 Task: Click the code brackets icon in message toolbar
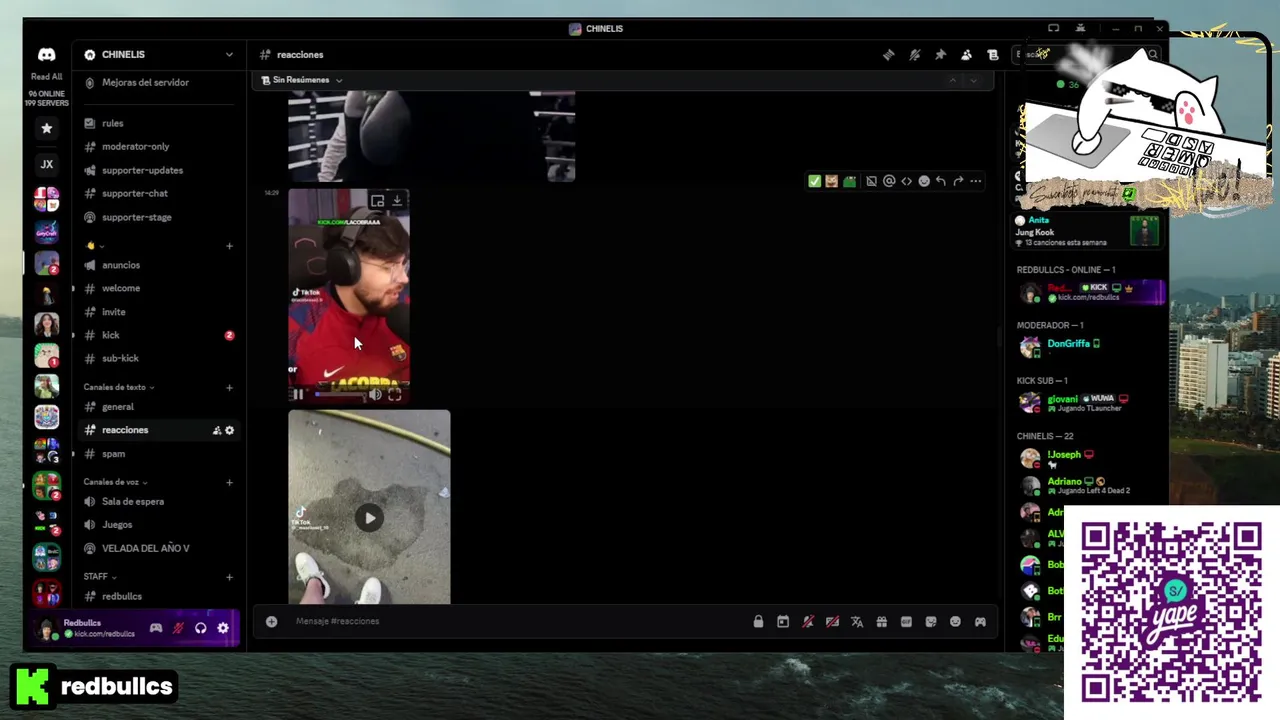pyautogui.click(x=906, y=181)
